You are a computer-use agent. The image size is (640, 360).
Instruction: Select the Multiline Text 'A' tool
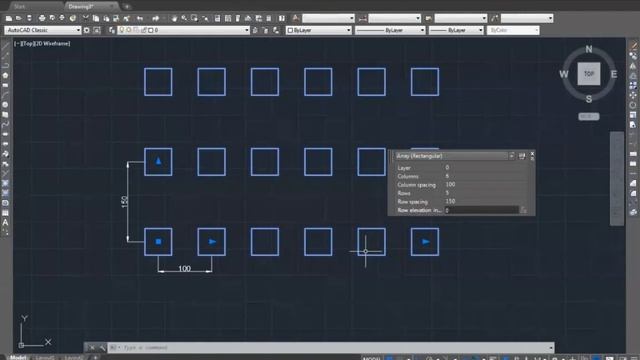click(x=5, y=222)
